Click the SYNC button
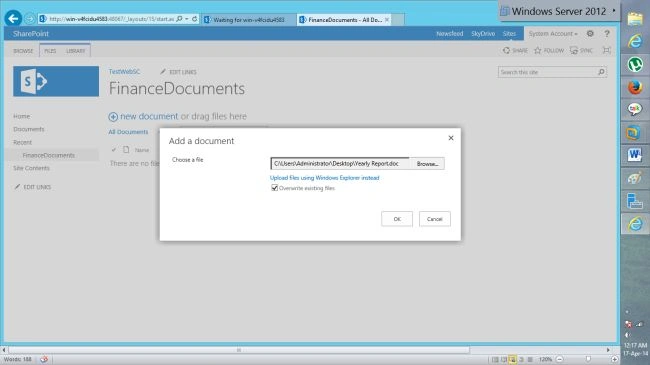 coord(581,51)
